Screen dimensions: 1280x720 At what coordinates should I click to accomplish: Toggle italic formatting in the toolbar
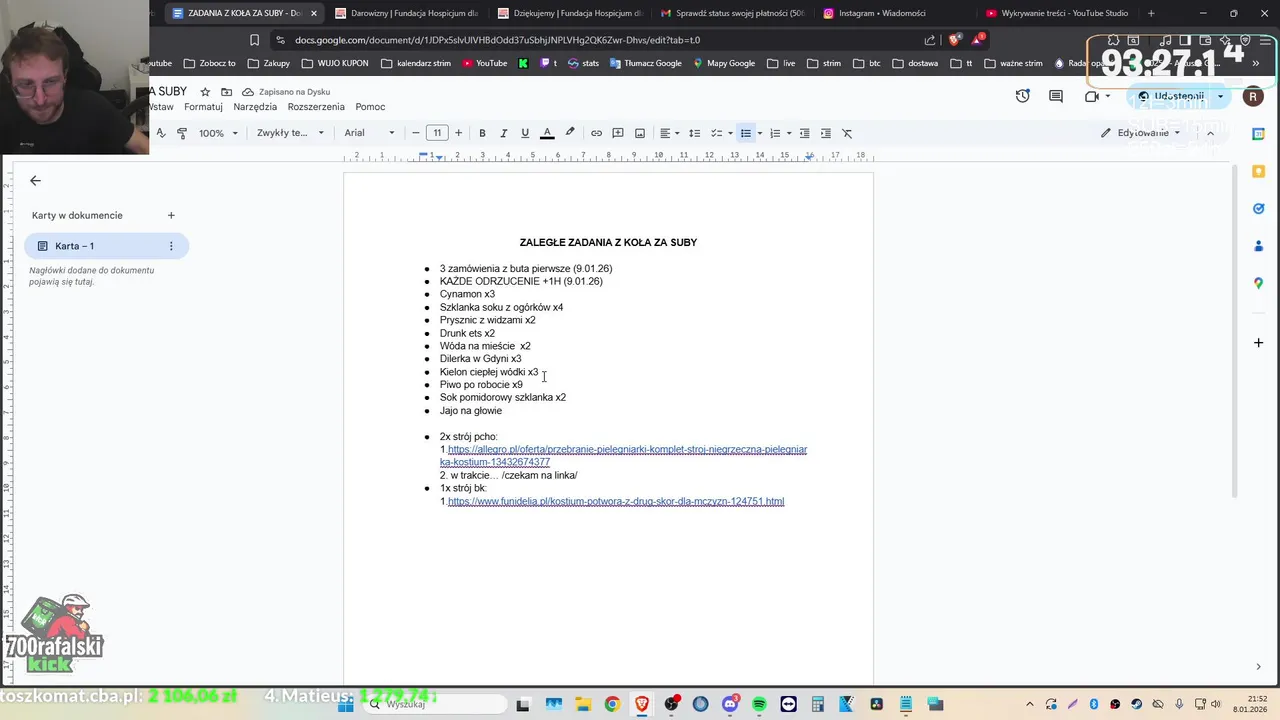tap(503, 133)
